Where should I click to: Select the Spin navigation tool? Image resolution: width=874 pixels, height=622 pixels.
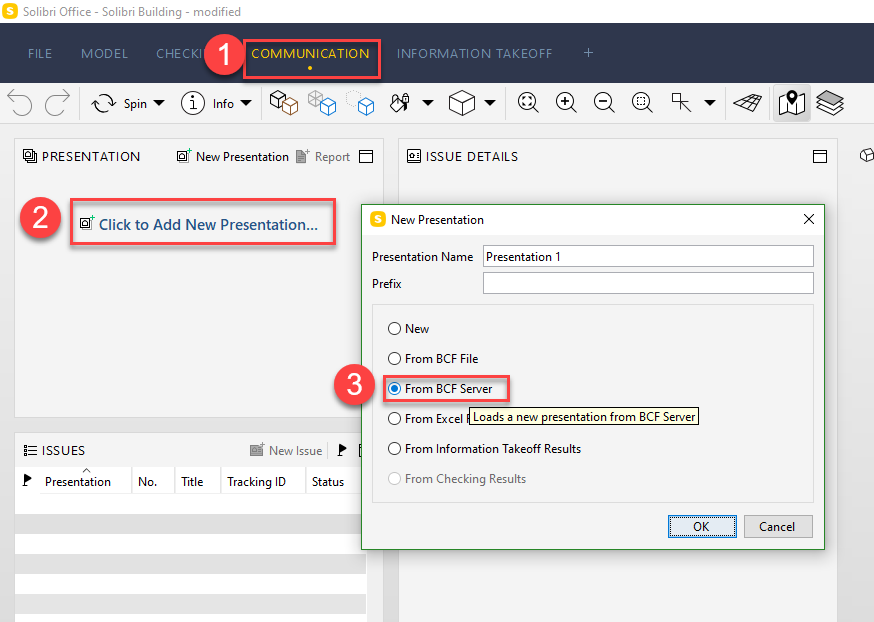(x=119, y=104)
